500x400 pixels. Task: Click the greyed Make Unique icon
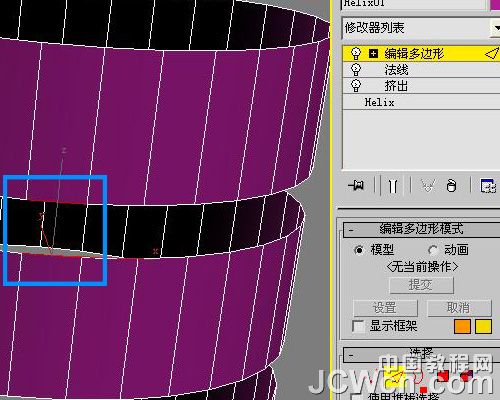pos(427,185)
